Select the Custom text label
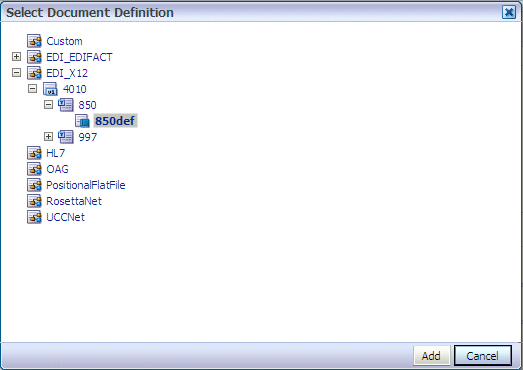523x370 pixels. tap(64, 41)
